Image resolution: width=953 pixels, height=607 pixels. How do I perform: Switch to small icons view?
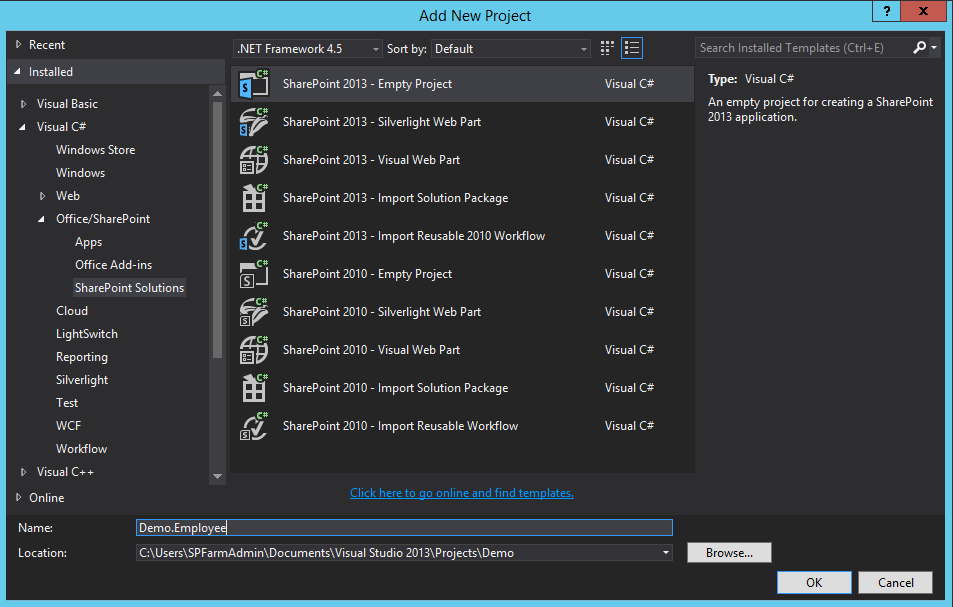click(x=606, y=47)
